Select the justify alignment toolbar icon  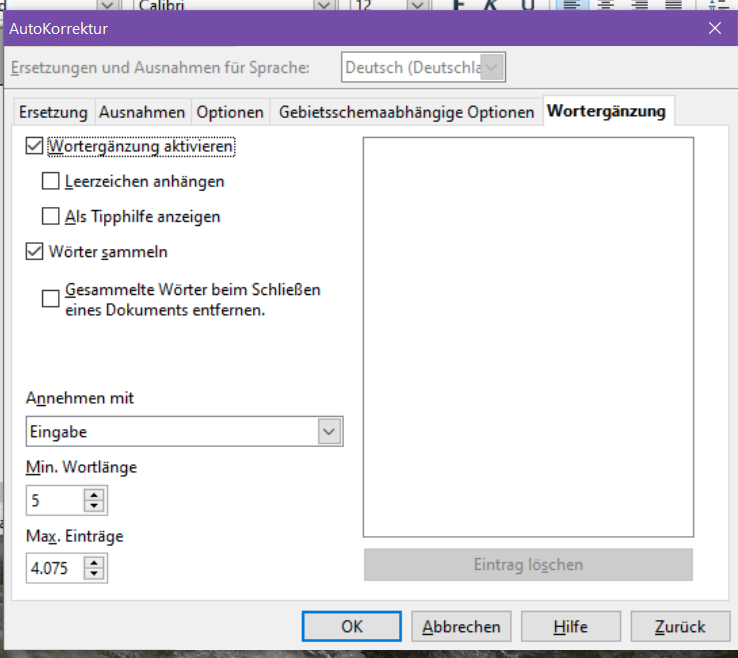[673, 5]
